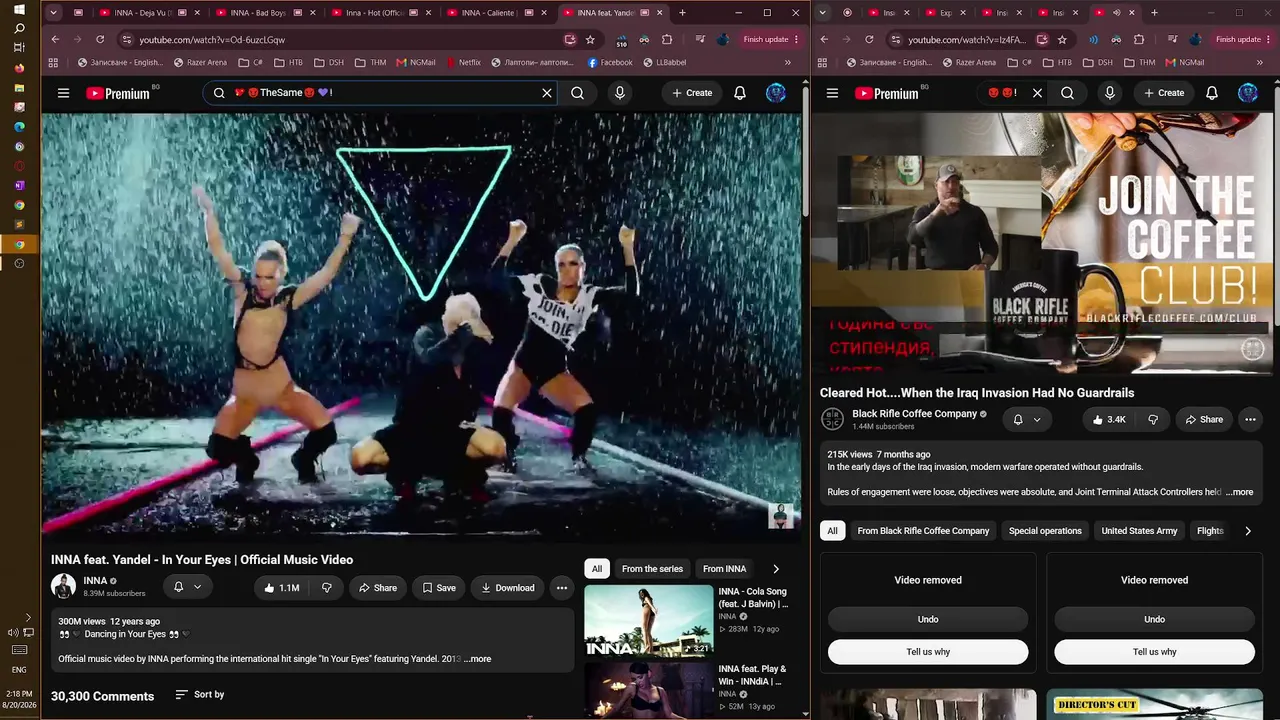This screenshot has width=1280, height=720.
Task: Expand hidden system tray icons
Action: (28, 617)
